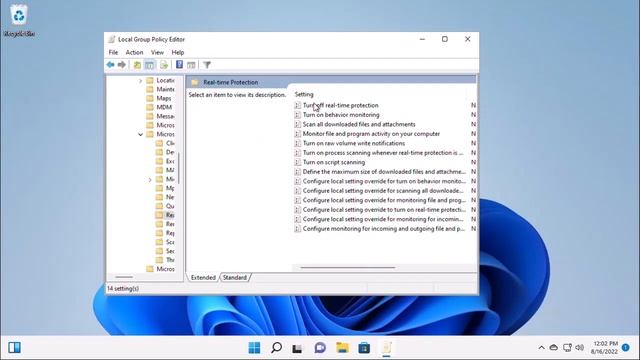This screenshot has height=360, width=640.
Task: Click the Maps folder icon in tree
Action: 150,98
